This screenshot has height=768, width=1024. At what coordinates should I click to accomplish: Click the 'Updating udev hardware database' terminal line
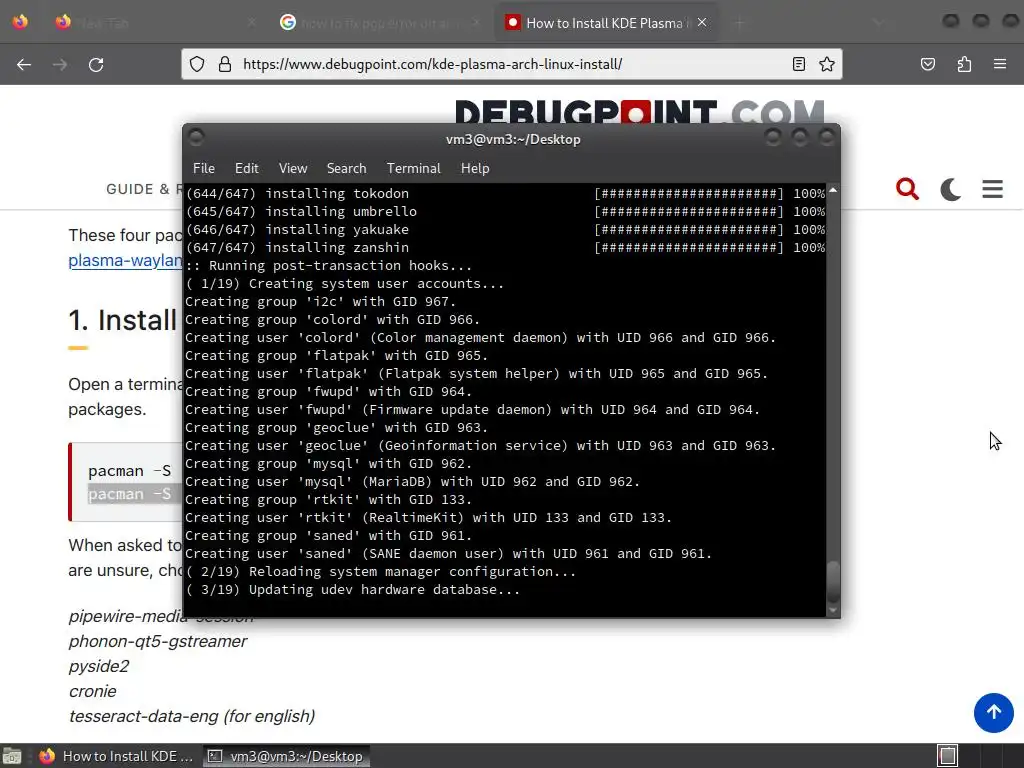point(353,590)
